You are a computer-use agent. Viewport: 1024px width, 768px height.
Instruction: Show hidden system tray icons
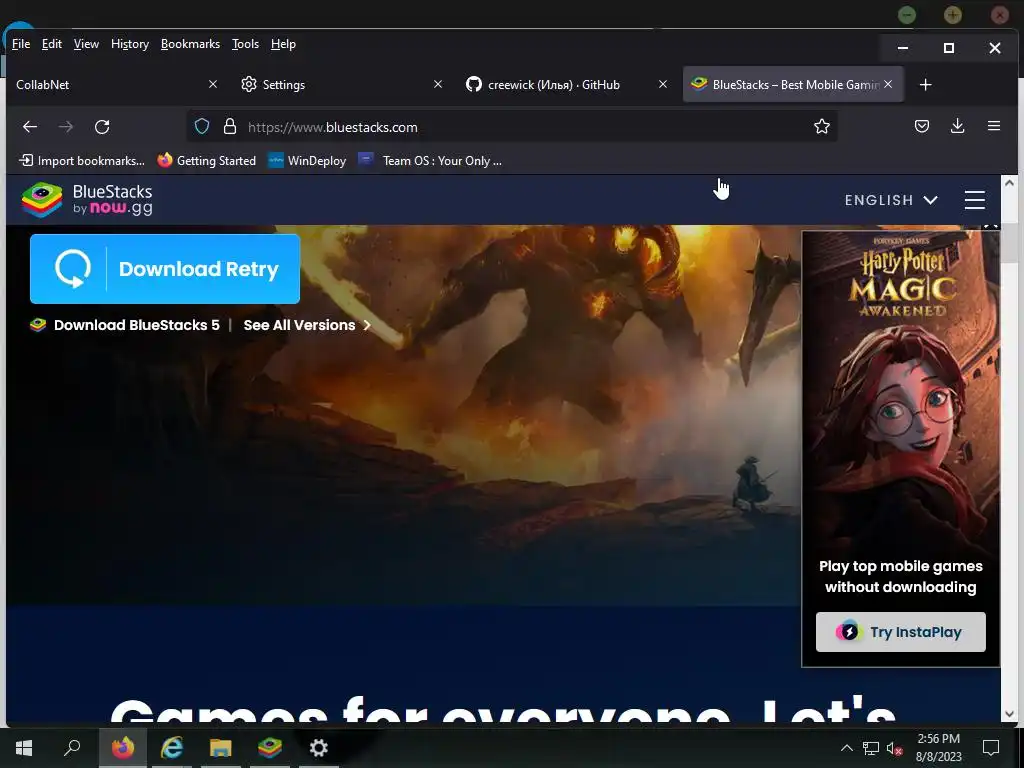pos(846,748)
